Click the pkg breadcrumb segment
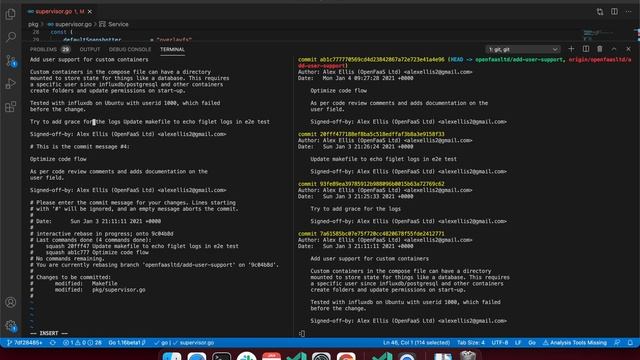The image size is (640, 360). click(x=33, y=24)
